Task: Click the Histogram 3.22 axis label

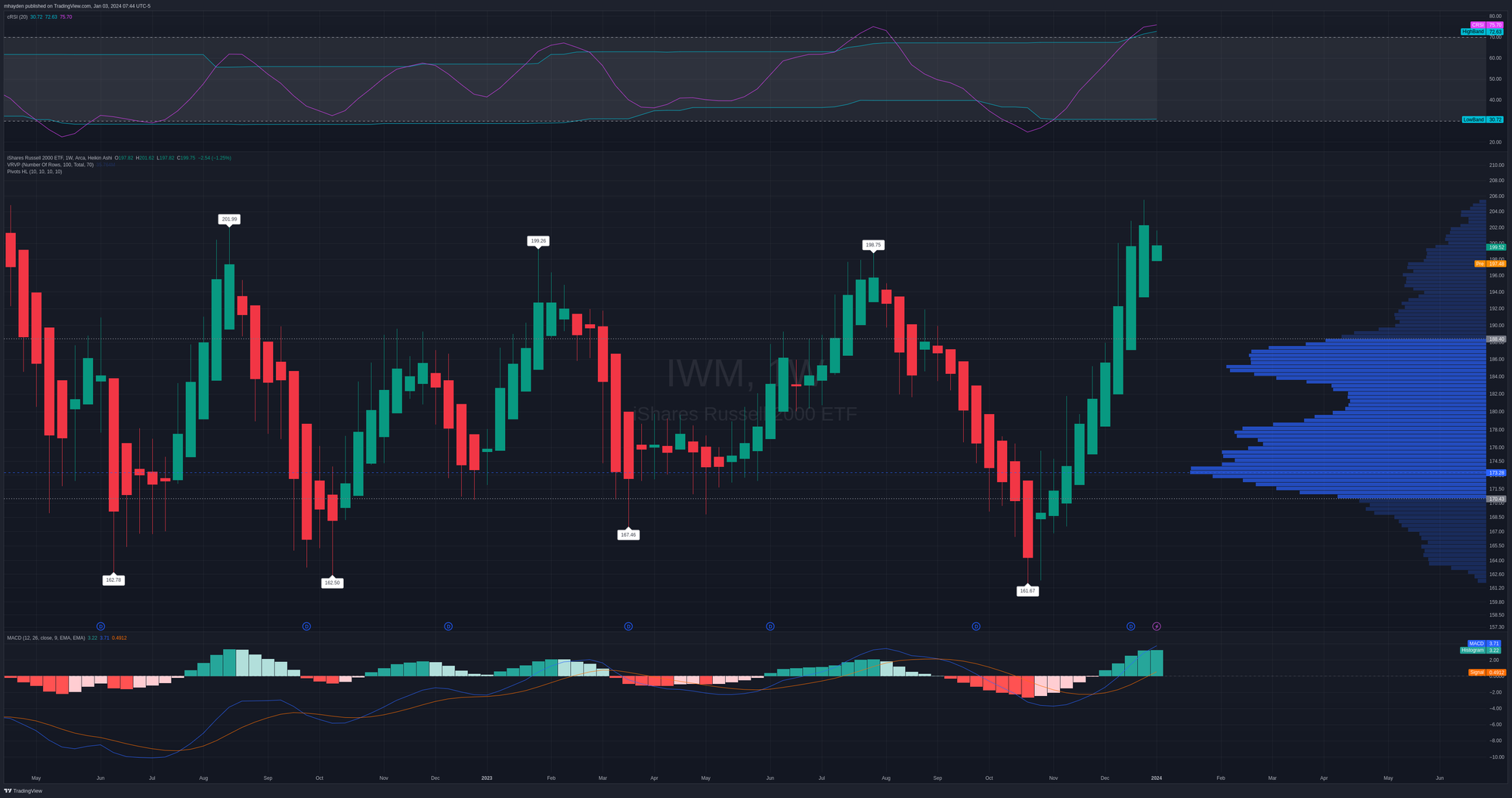Action: 1482,650
